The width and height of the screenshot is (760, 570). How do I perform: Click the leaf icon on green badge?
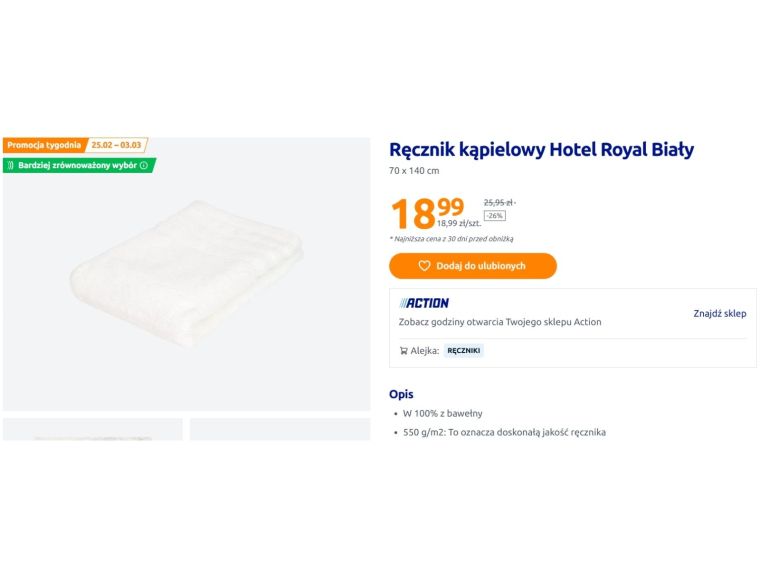click(x=11, y=165)
